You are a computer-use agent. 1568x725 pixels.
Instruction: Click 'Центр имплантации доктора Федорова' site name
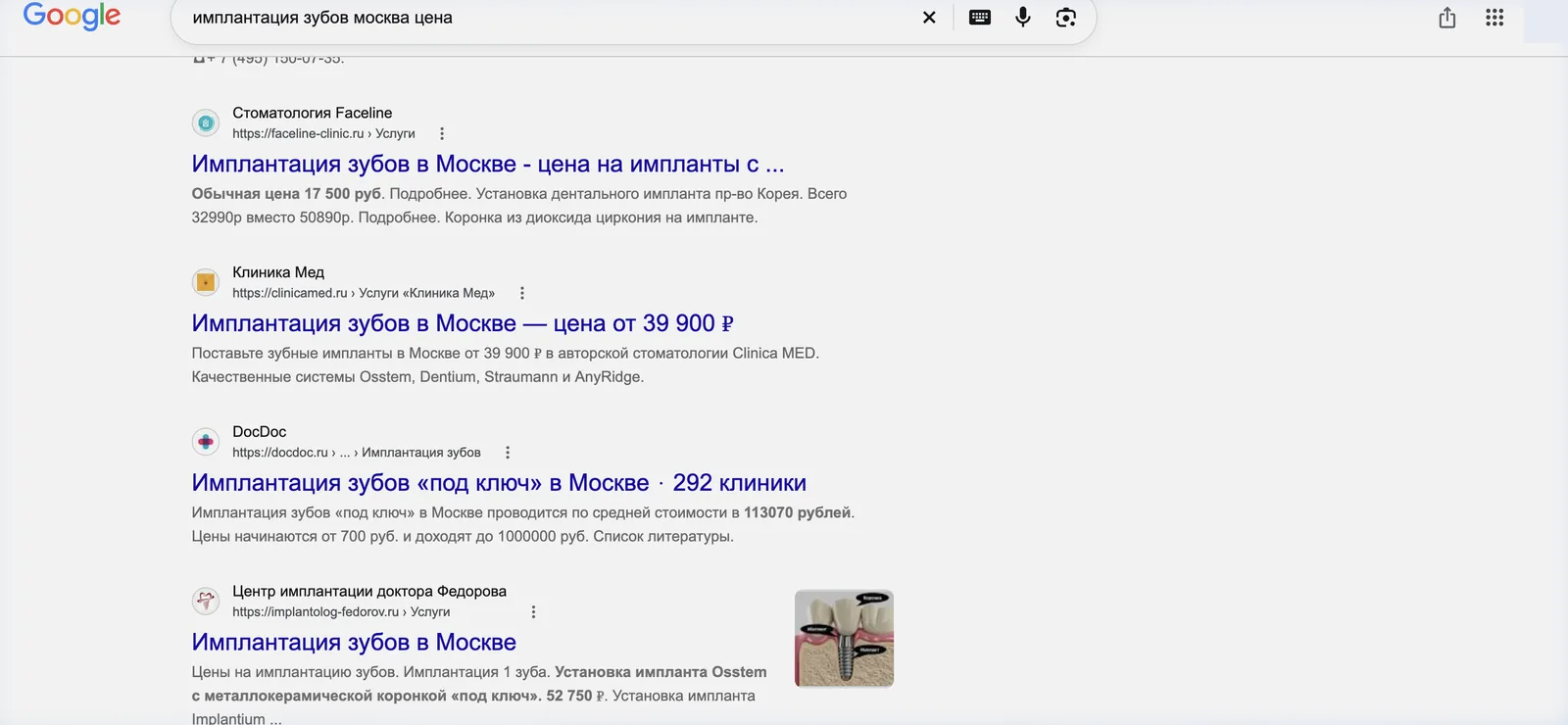point(369,592)
